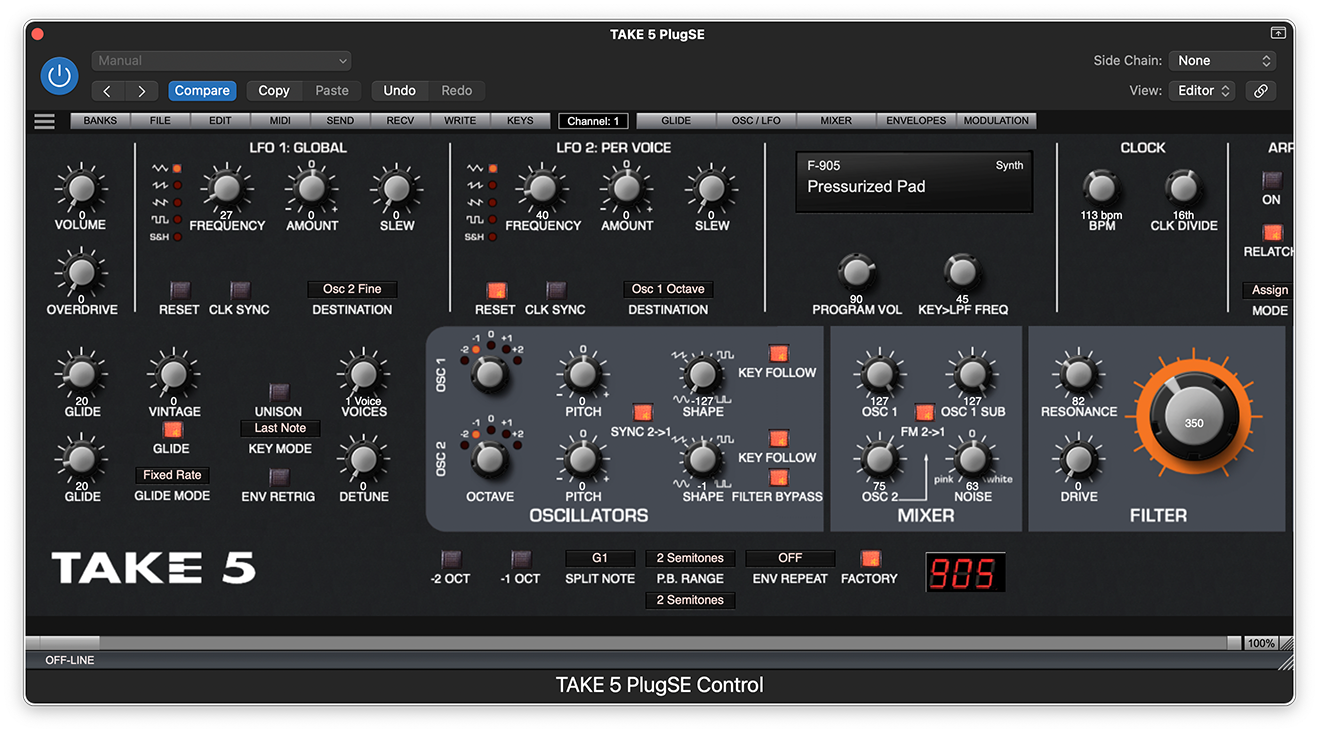Enable the UNISON switch

(279, 392)
